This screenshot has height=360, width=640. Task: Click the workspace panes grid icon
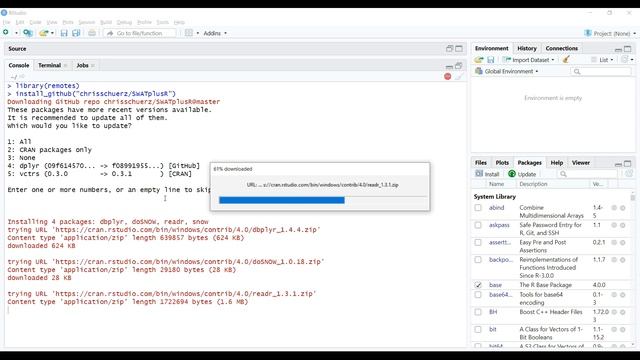[189, 33]
